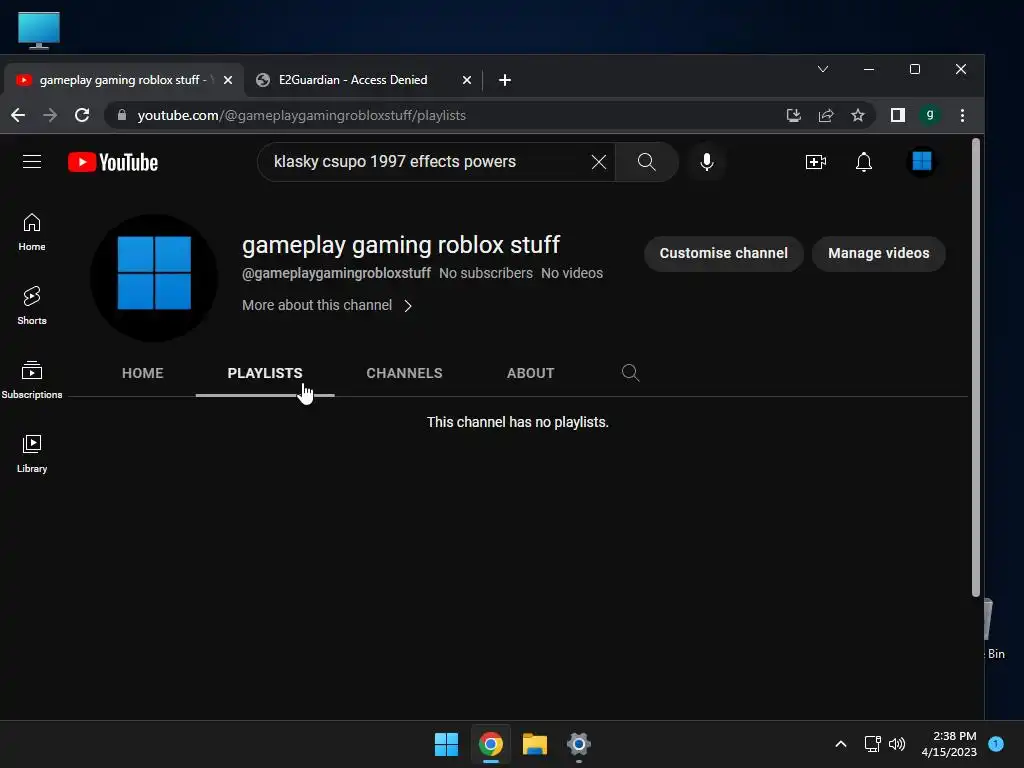
Task: Open the account avatar menu in YouTube header
Action: click(x=921, y=161)
